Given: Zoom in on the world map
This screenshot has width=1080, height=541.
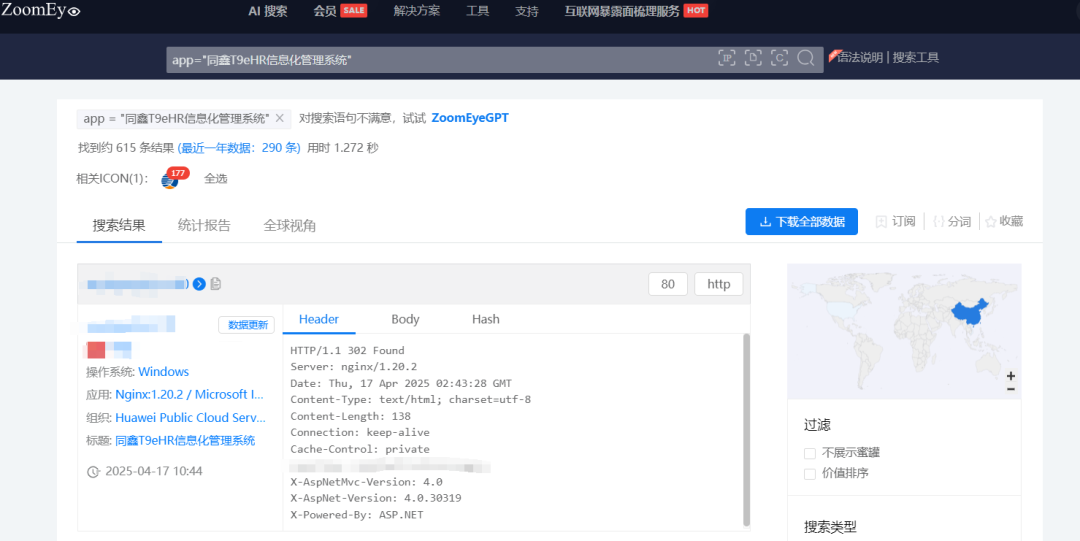Looking at the screenshot, I should coord(1010,376).
